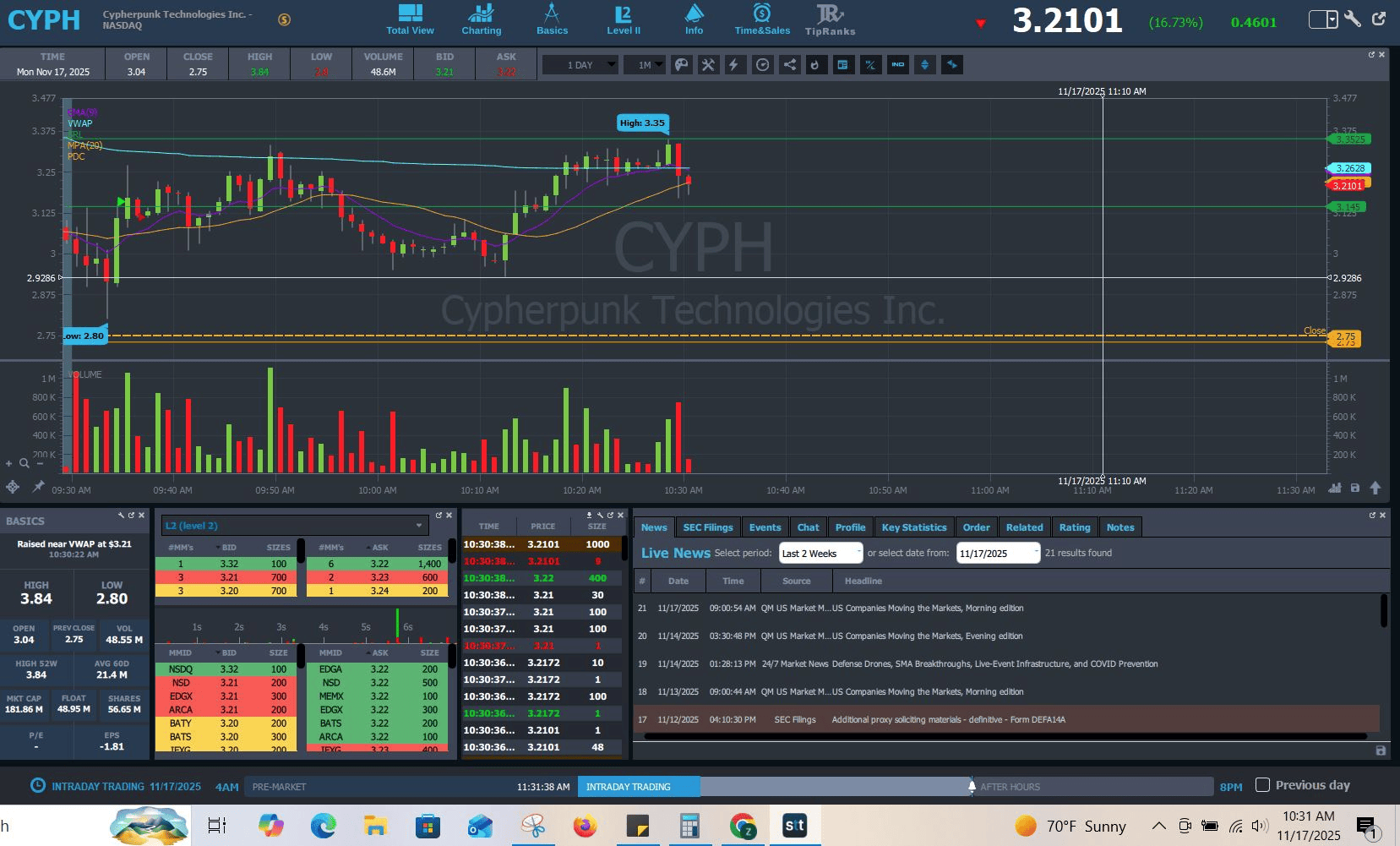Open the Basics view
The image size is (1400, 846).
(552, 19)
